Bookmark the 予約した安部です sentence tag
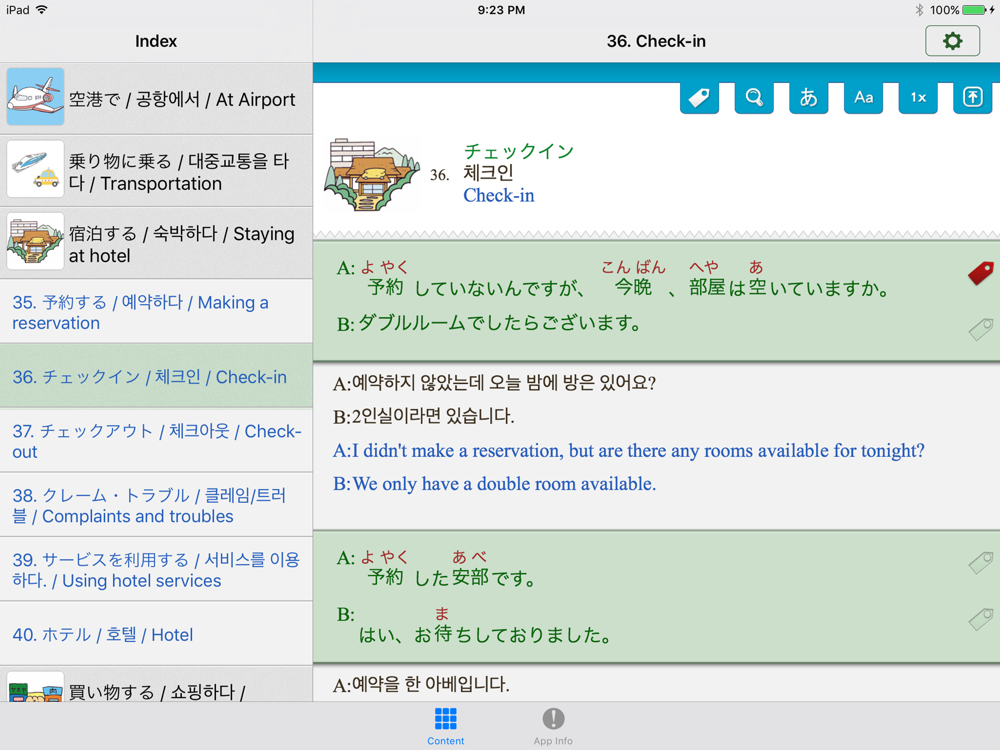 pos(980,562)
